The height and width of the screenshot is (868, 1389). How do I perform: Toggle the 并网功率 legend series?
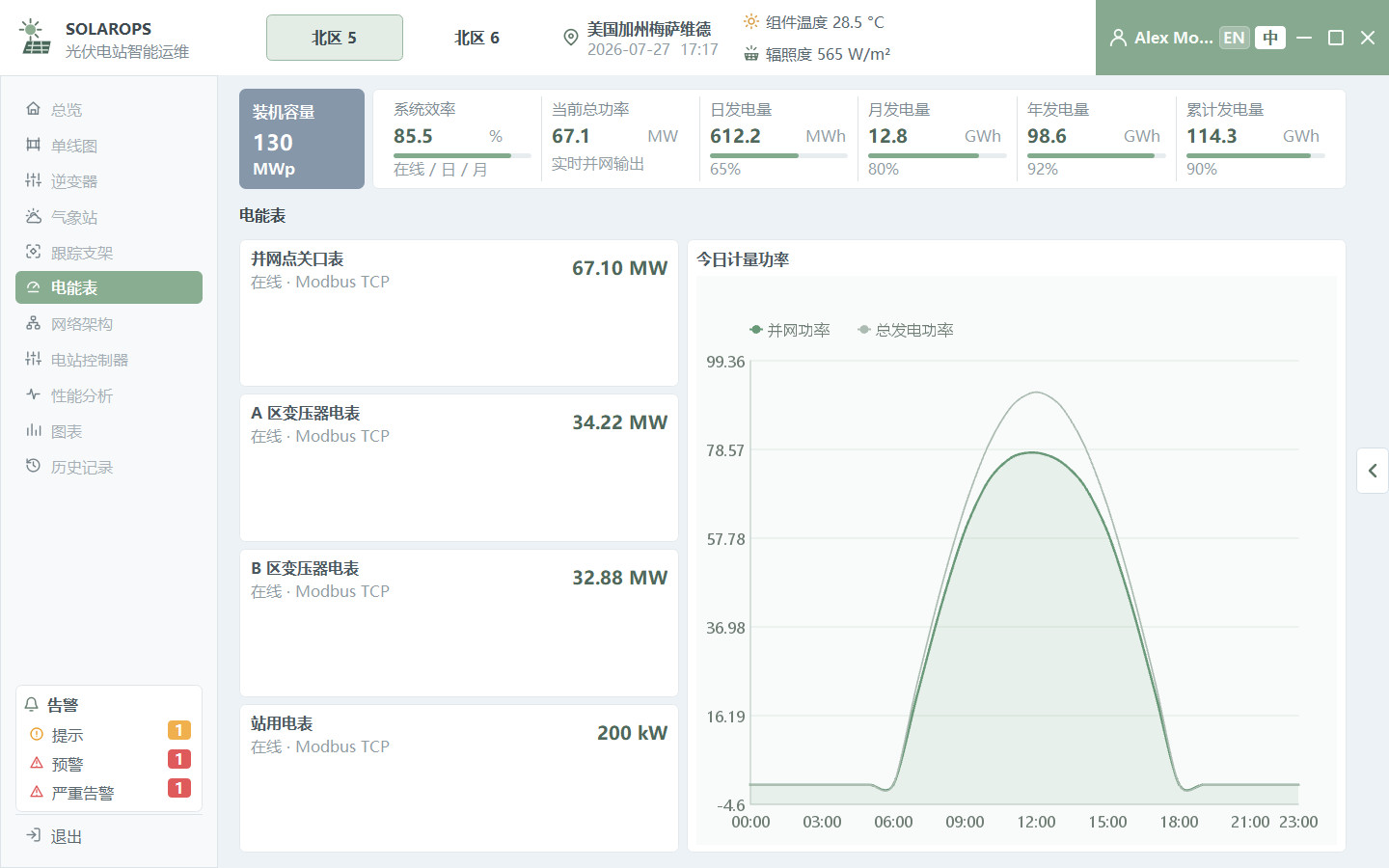pos(790,330)
